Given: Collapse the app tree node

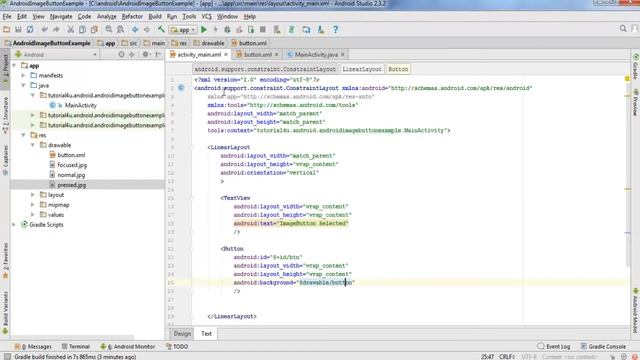Looking at the screenshot, I should point(14,65).
